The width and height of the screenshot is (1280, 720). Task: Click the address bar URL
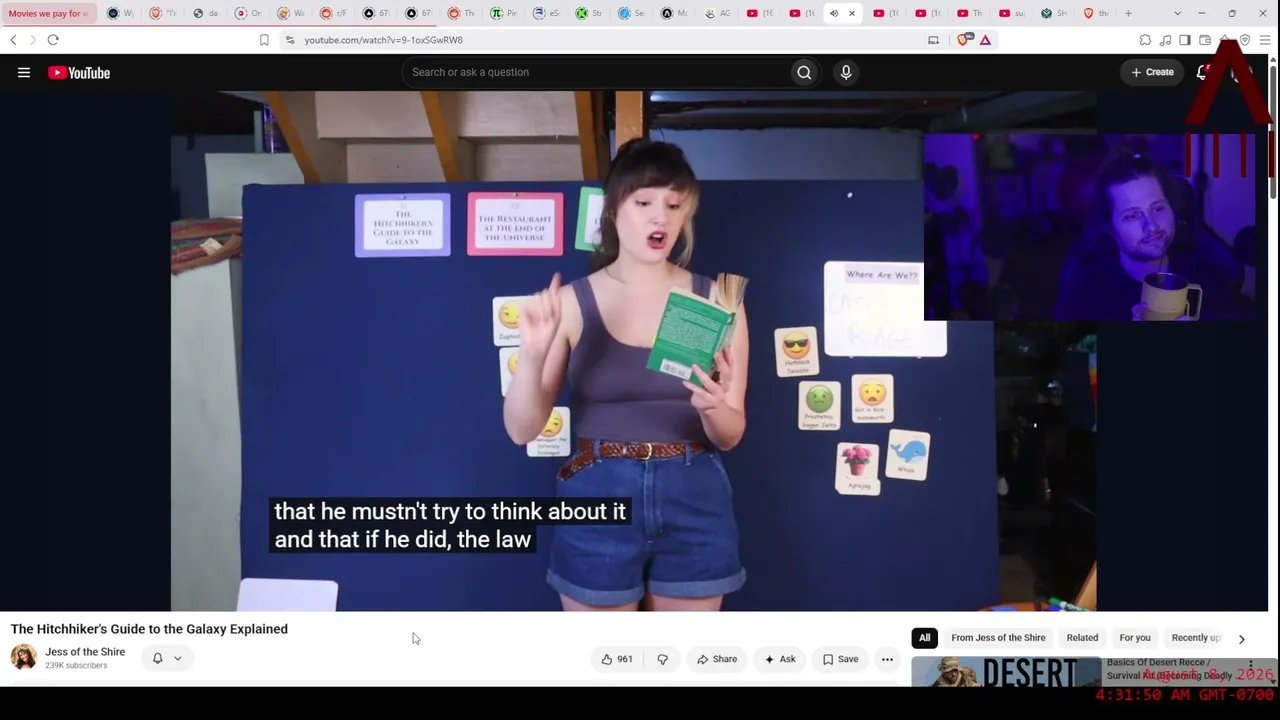[x=383, y=40]
